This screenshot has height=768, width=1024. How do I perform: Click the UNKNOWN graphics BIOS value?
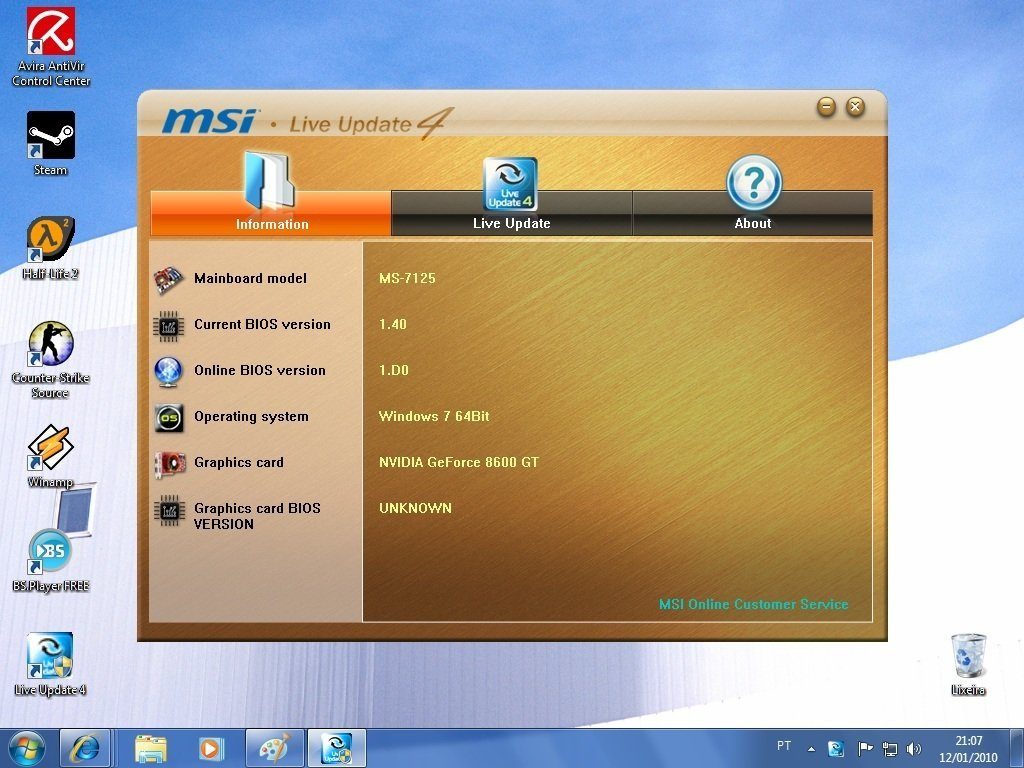point(415,508)
